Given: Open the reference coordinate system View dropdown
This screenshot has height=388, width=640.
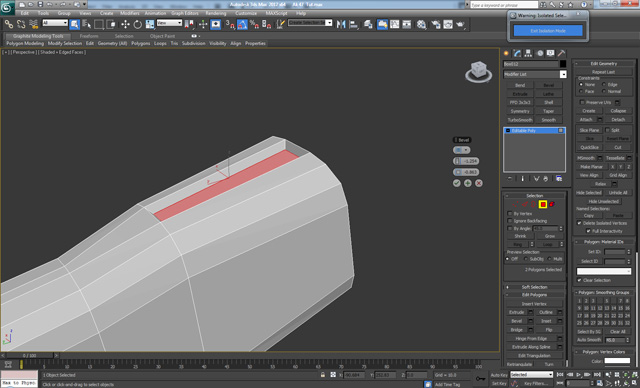Looking at the screenshot, I should pos(169,23).
